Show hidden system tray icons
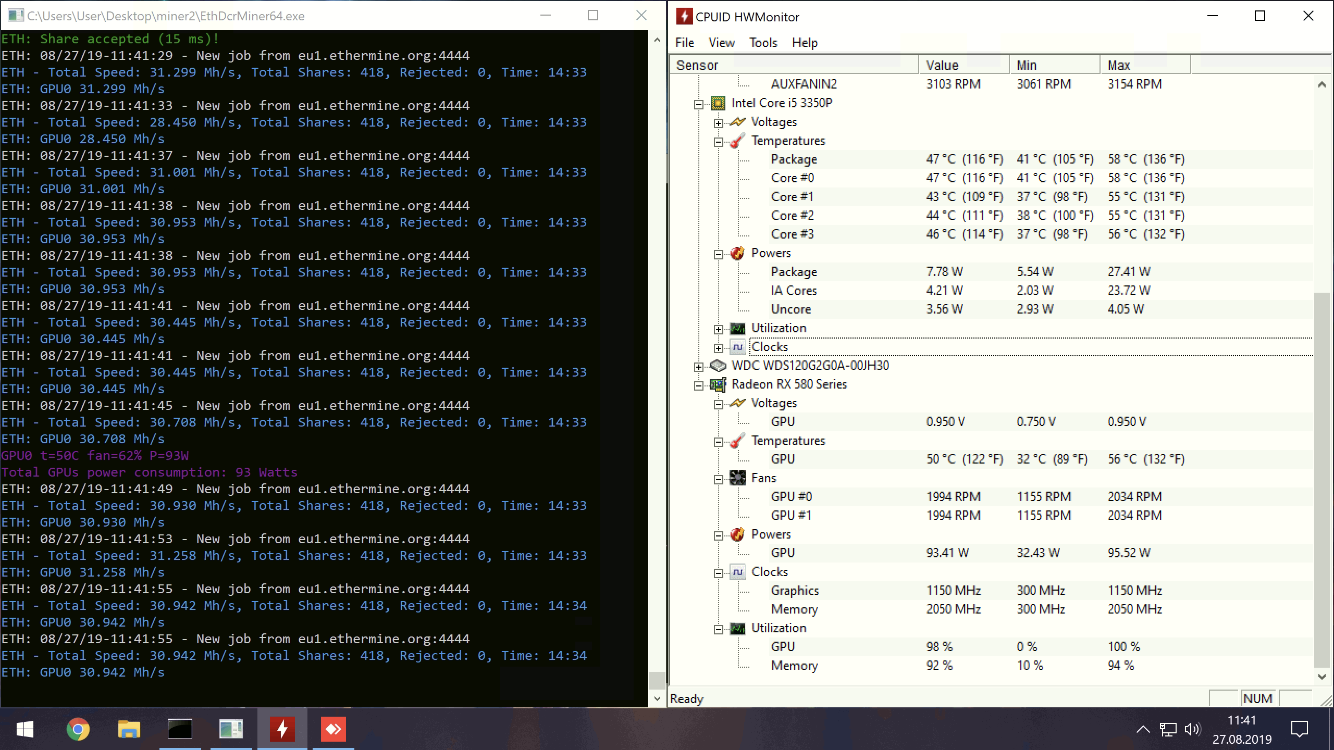The image size is (1334, 750). pos(1143,729)
